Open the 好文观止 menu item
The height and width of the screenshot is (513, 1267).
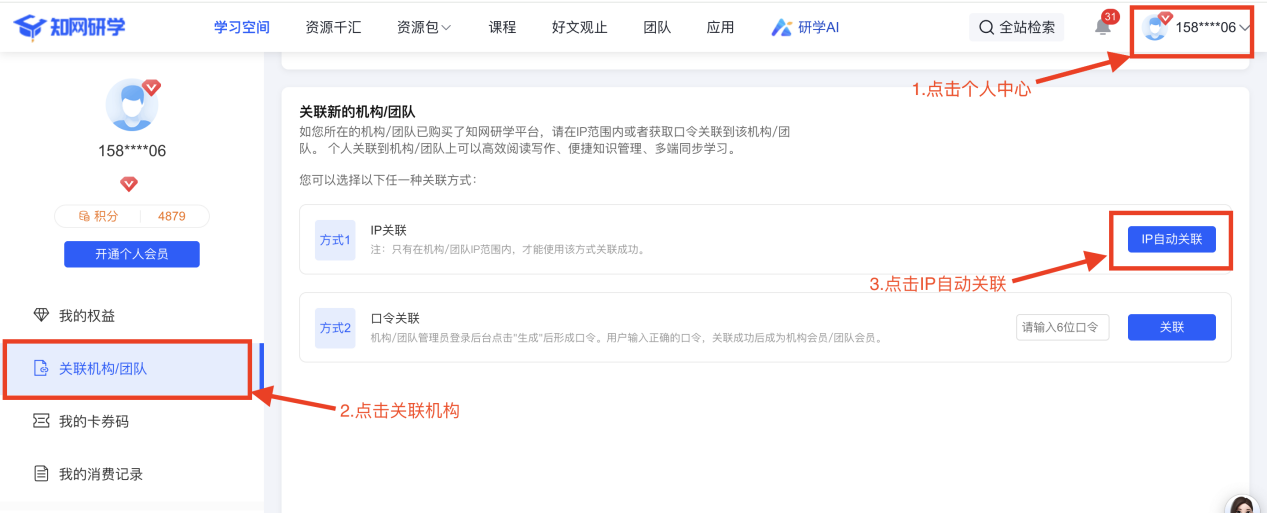point(580,27)
